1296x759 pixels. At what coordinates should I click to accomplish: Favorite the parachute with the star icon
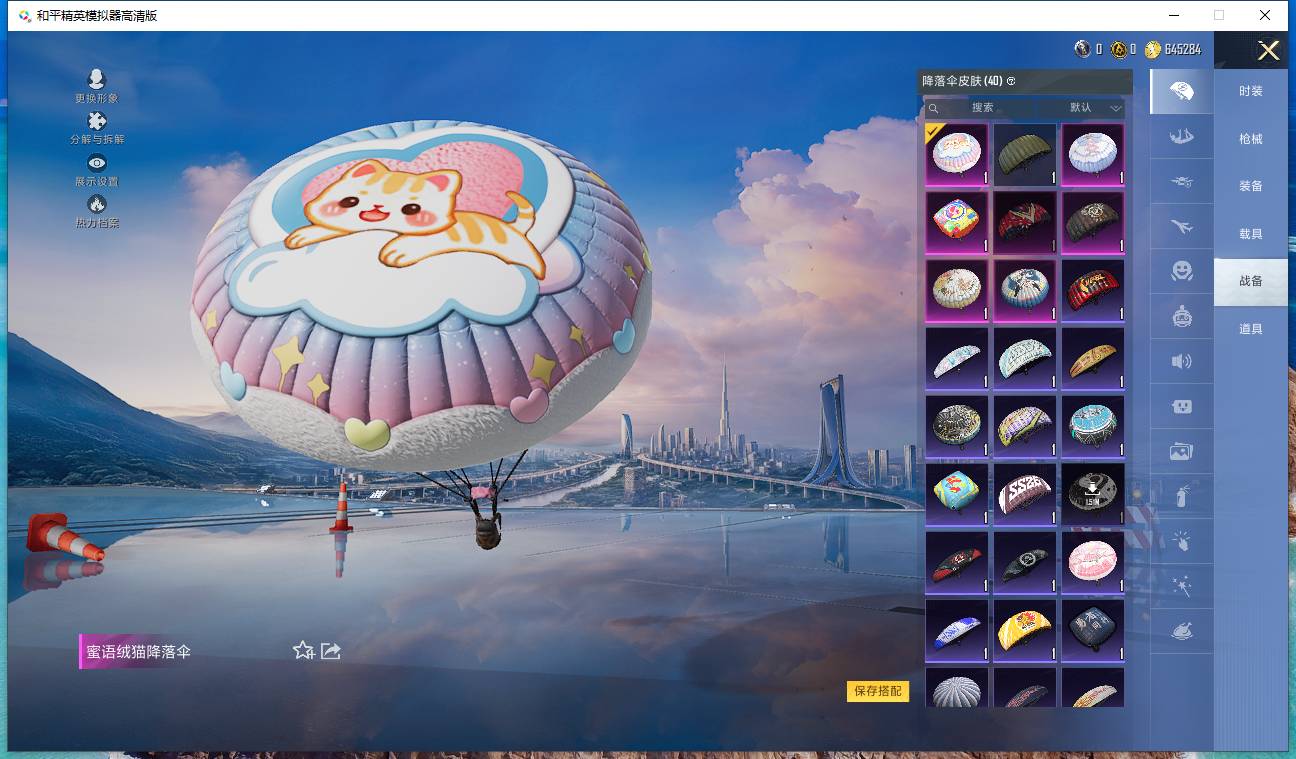(x=303, y=651)
